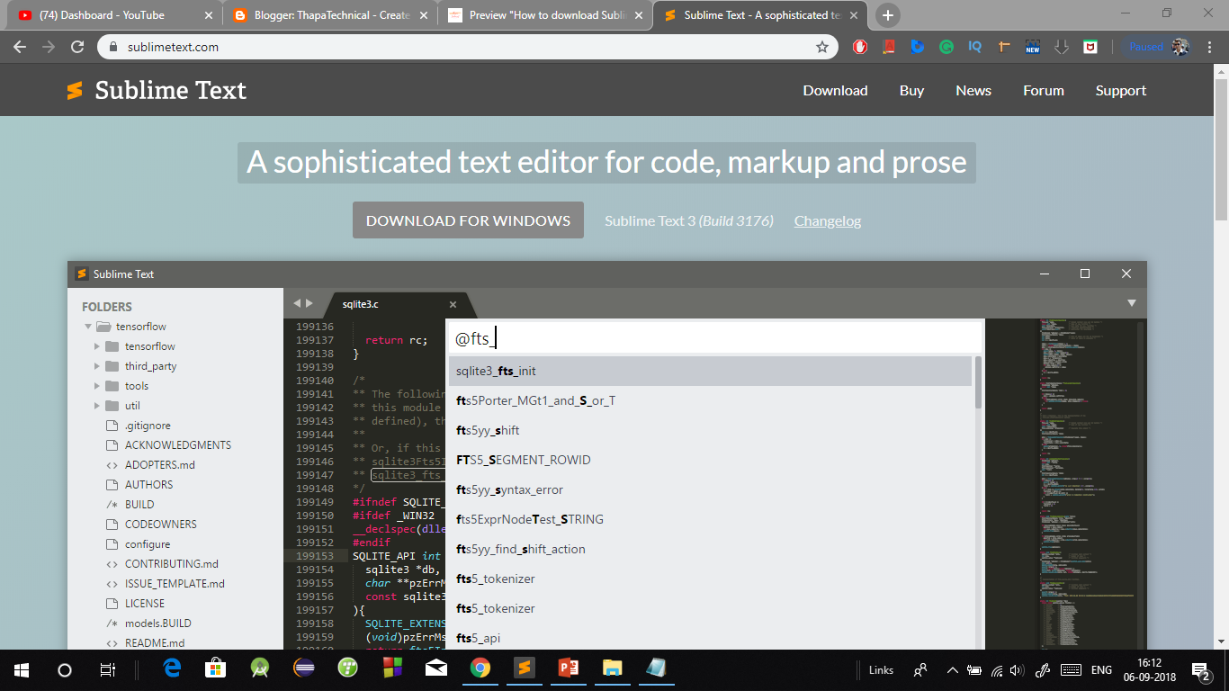Open Sublime Text from the taskbar

tap(524, 669)
